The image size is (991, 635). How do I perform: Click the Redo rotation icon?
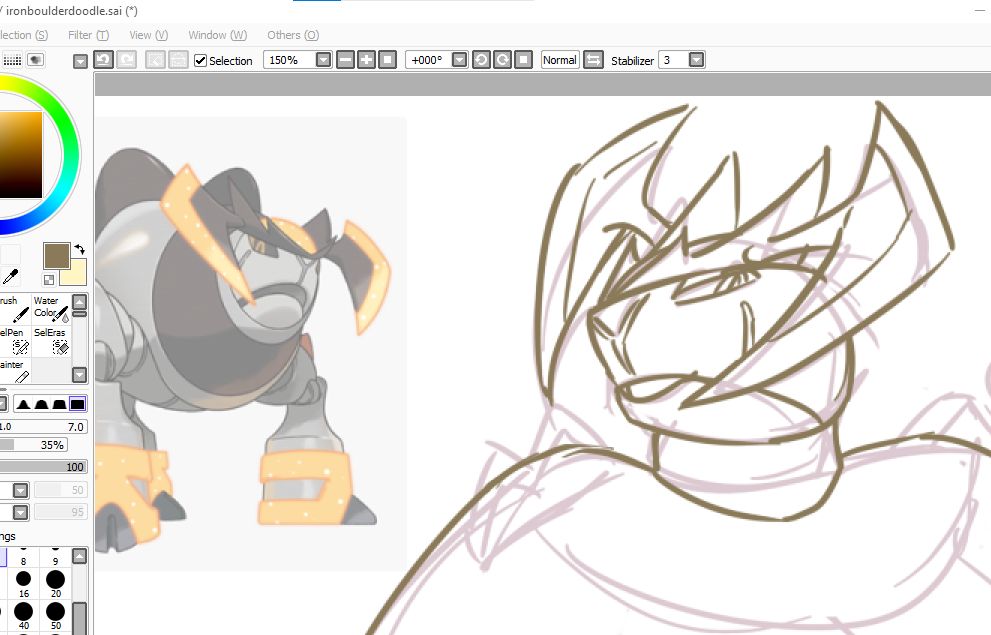point(501,60)
